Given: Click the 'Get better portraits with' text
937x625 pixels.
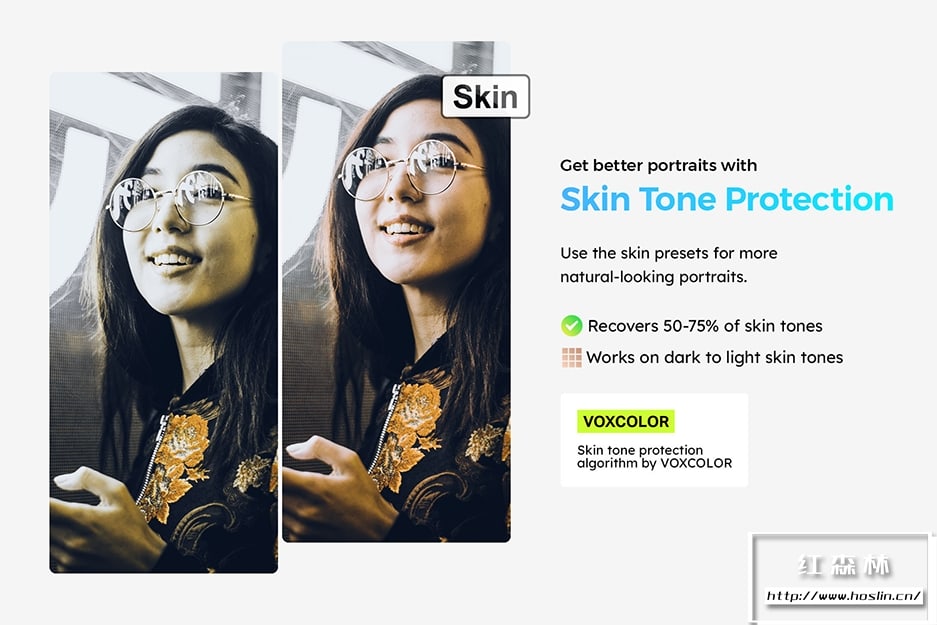Looking at the screenshot, I should click(659, 166).
